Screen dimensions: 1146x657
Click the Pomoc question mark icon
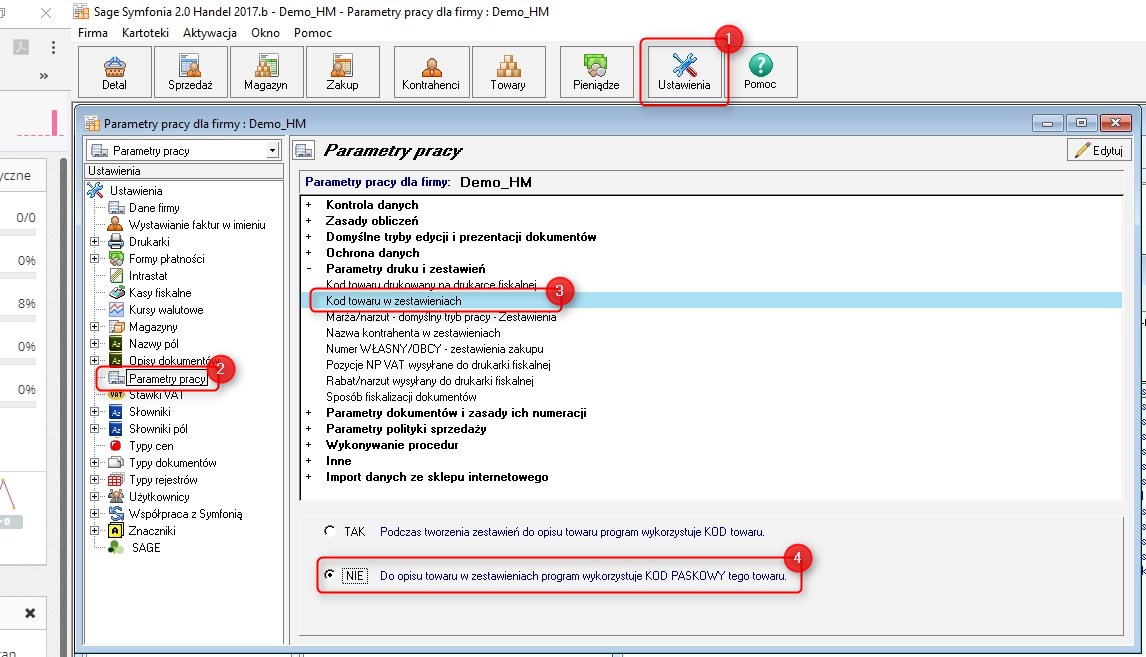761,66
